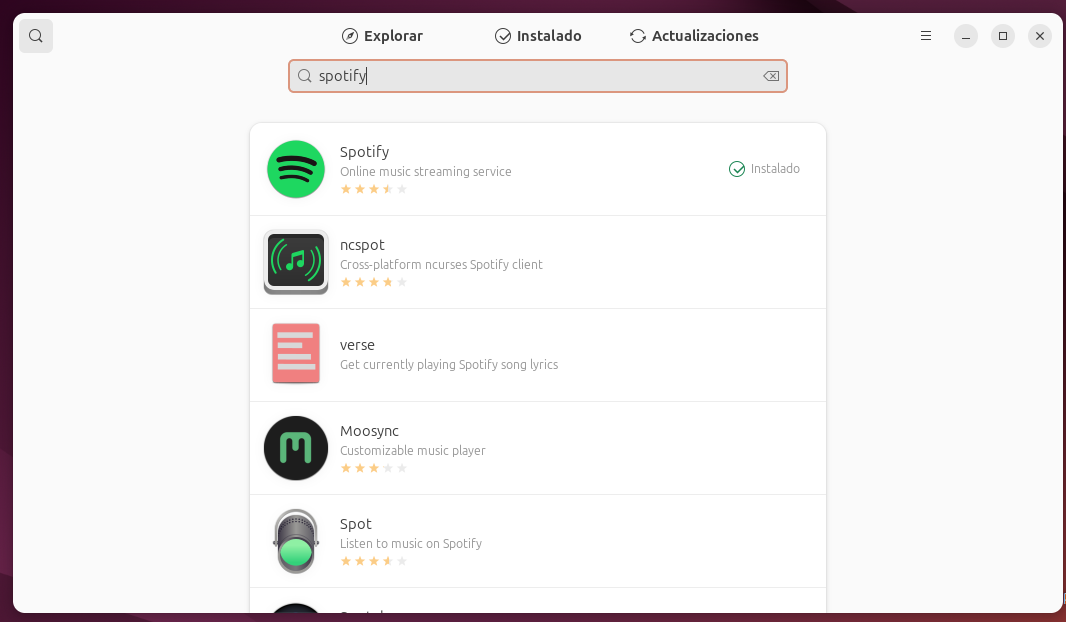The width and height of the screenshot is (1066, 622).
Task: Select the Spot result title
Action: [x=356, y=524]
